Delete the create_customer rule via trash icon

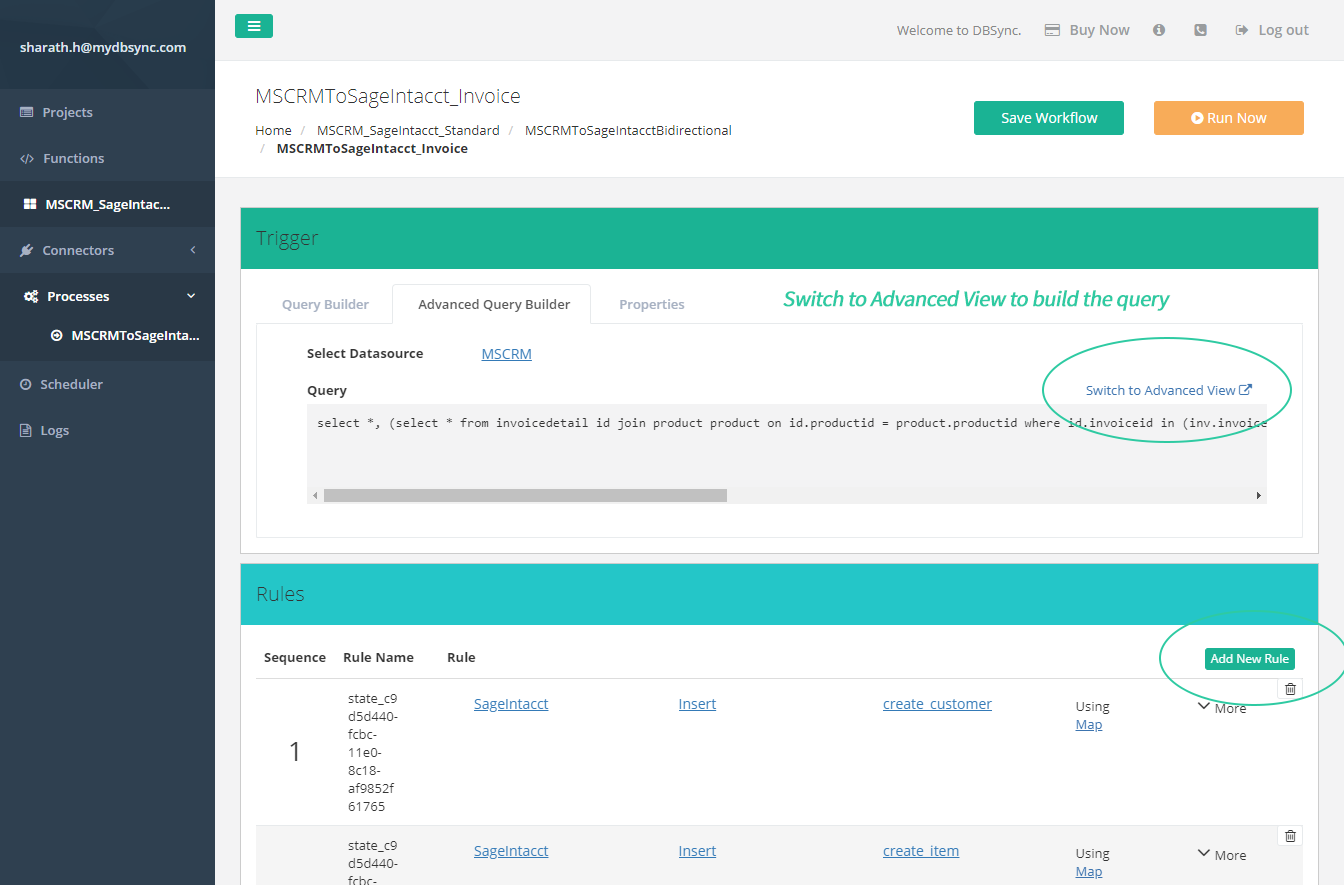tap(1290, 689)
